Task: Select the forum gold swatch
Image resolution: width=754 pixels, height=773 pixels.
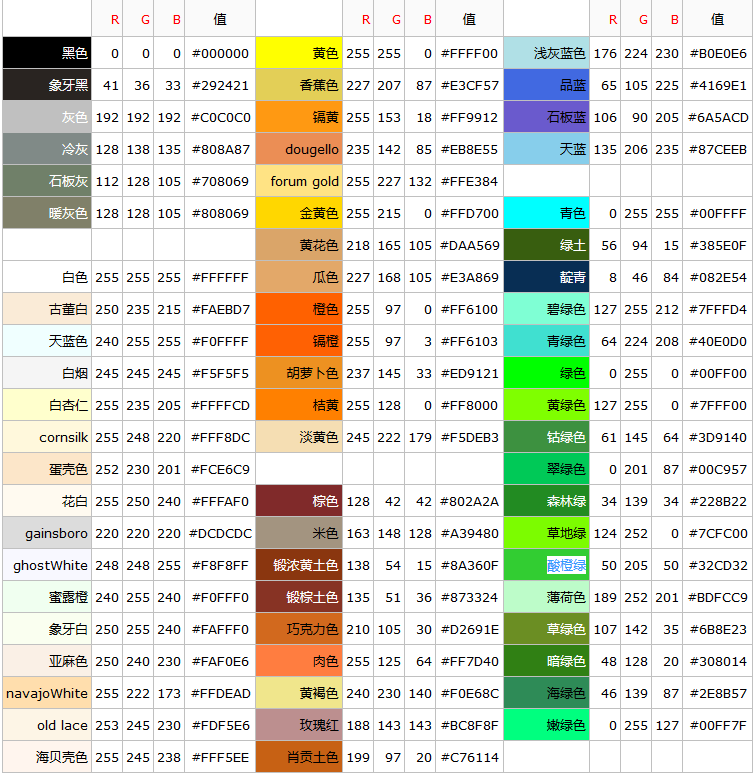Action: click(x=299, y=181)
